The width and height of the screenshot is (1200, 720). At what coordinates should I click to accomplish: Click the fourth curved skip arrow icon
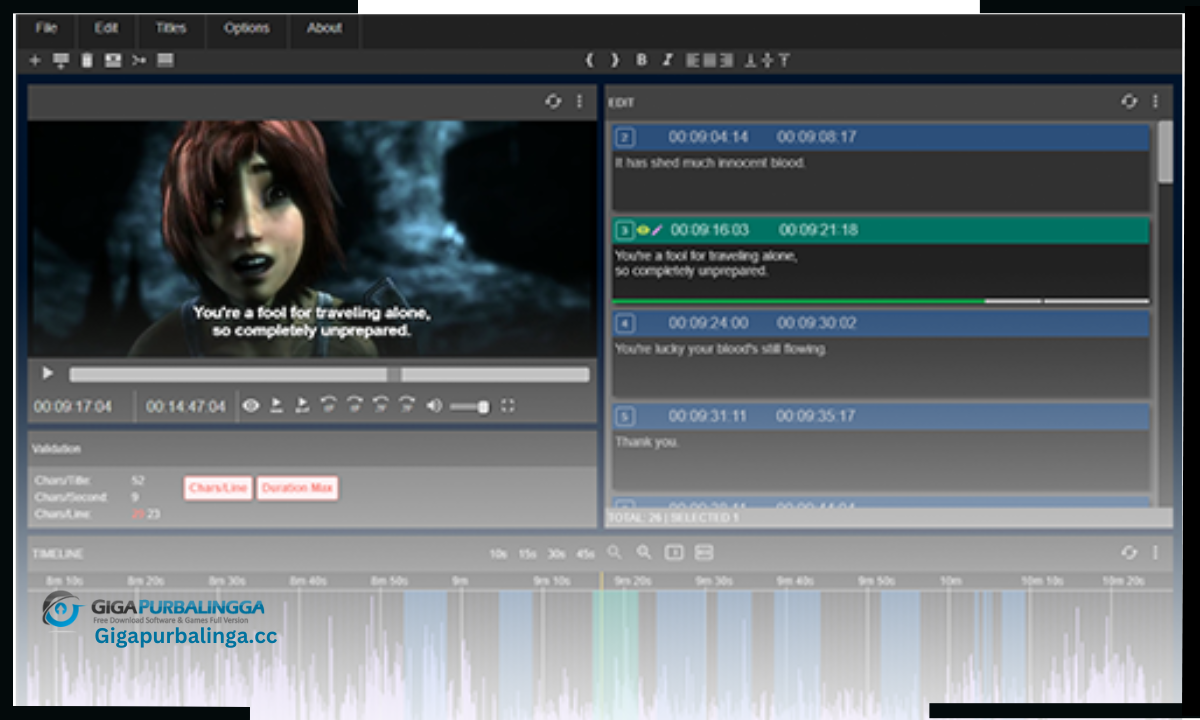pos(406,406)
